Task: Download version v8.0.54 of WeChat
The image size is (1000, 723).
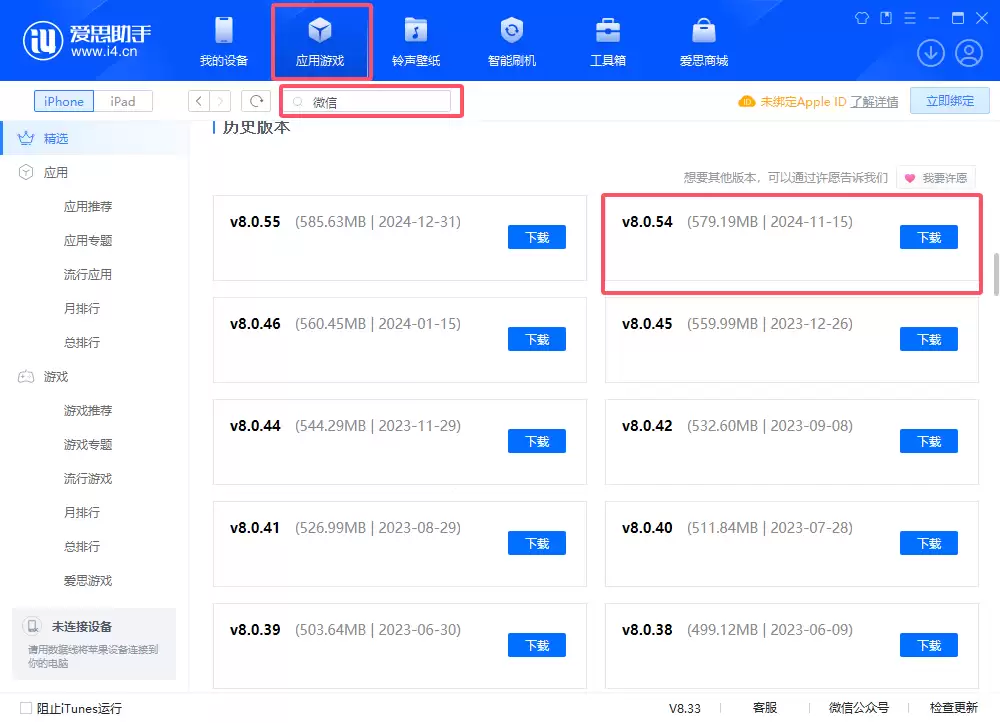Action: [x=928, y=237]
